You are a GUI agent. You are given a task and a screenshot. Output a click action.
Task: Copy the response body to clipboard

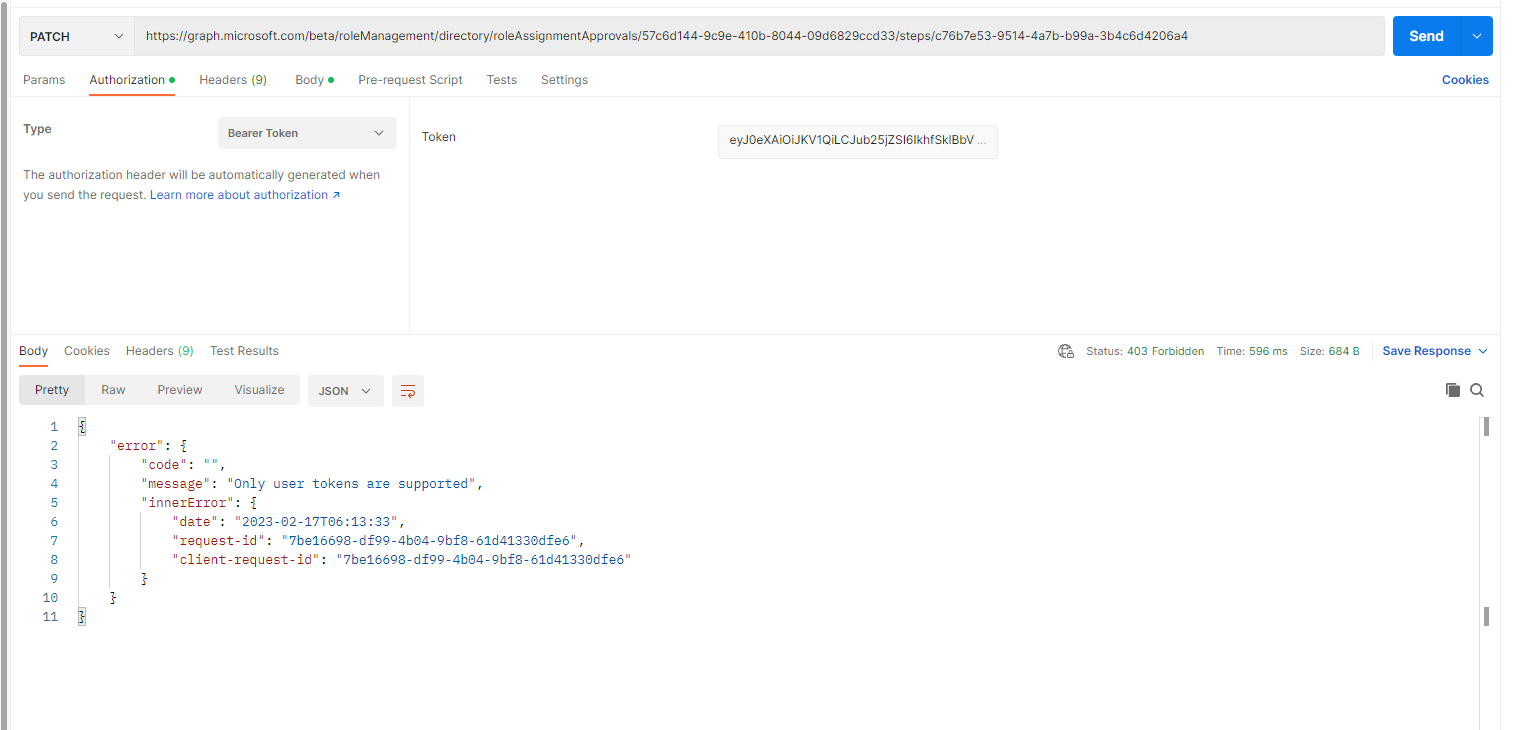(x=1452, y=390)
